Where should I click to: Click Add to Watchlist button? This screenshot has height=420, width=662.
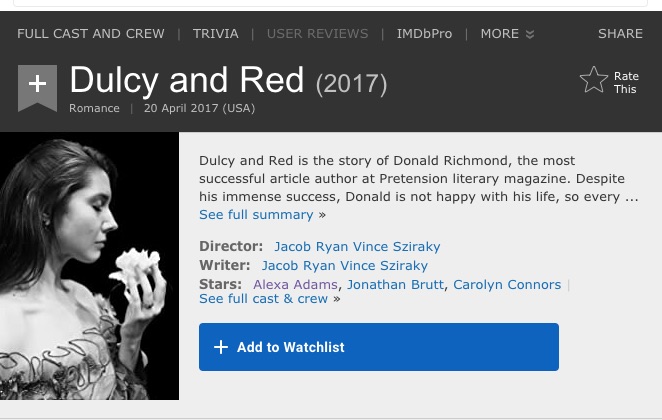pyautogui.click(x=379, y=347)
